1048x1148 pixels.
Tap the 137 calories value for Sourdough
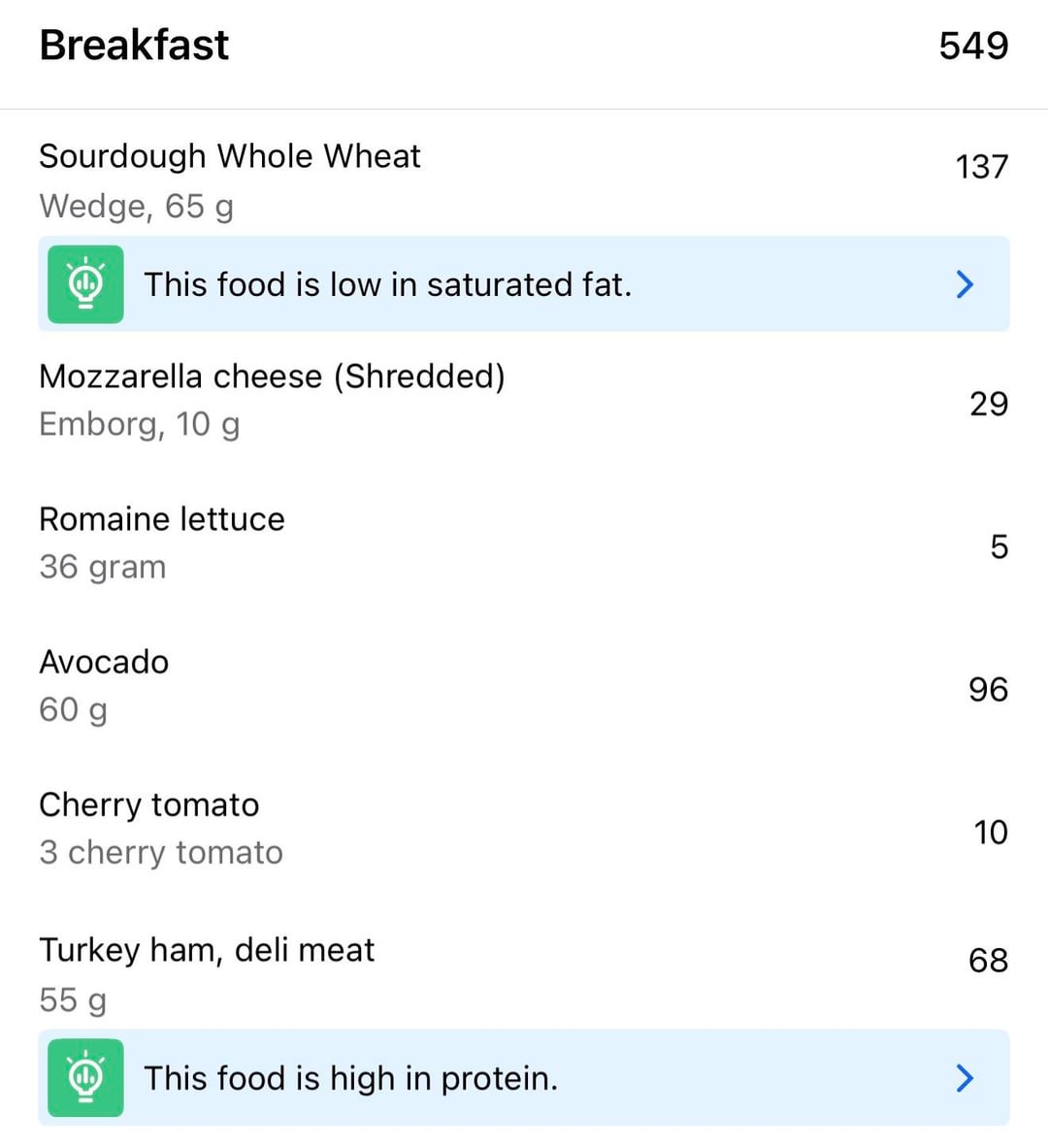(981, 167)
